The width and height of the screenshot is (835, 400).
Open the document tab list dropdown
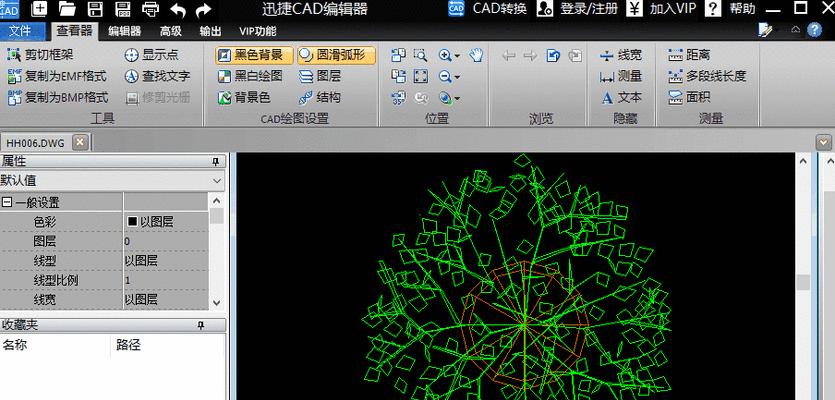[824, 142]
